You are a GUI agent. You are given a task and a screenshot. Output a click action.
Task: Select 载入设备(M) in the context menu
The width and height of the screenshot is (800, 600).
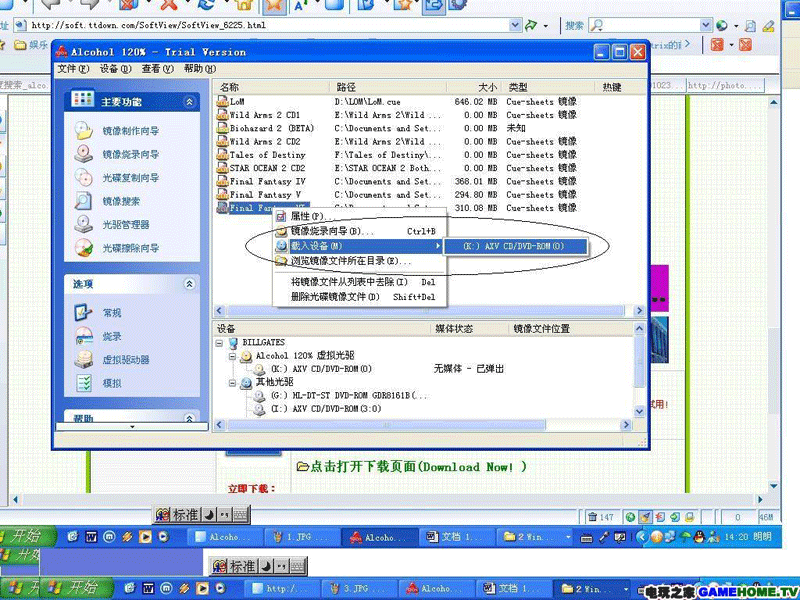click(360, 246)
